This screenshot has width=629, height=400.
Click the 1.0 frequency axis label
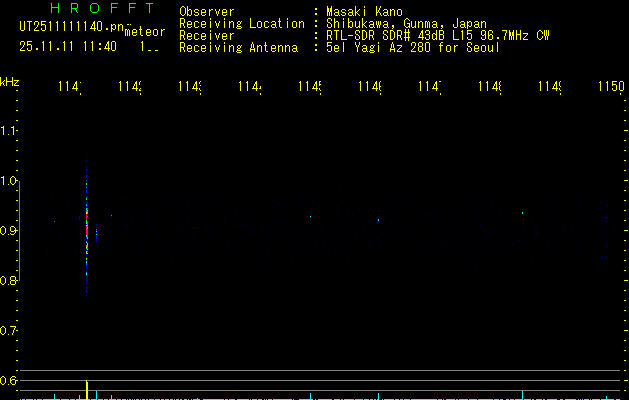coord(8,181)
